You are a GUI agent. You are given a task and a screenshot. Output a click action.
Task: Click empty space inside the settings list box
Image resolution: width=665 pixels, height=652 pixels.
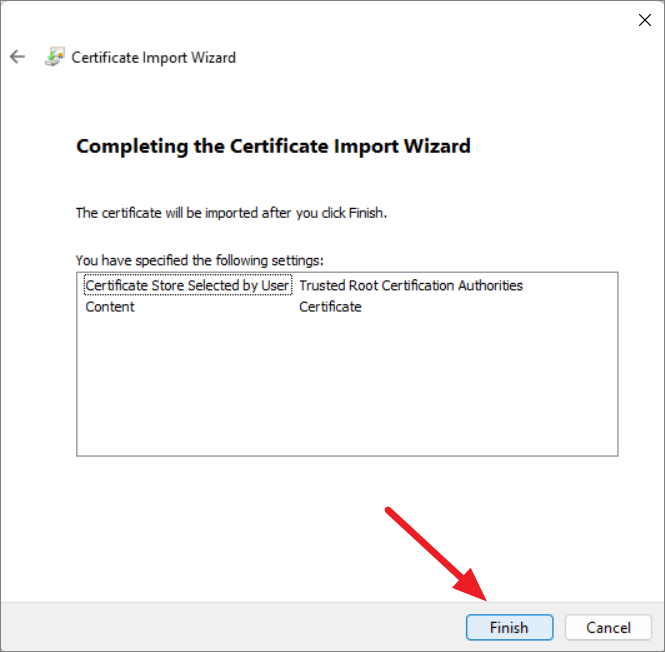346,390
